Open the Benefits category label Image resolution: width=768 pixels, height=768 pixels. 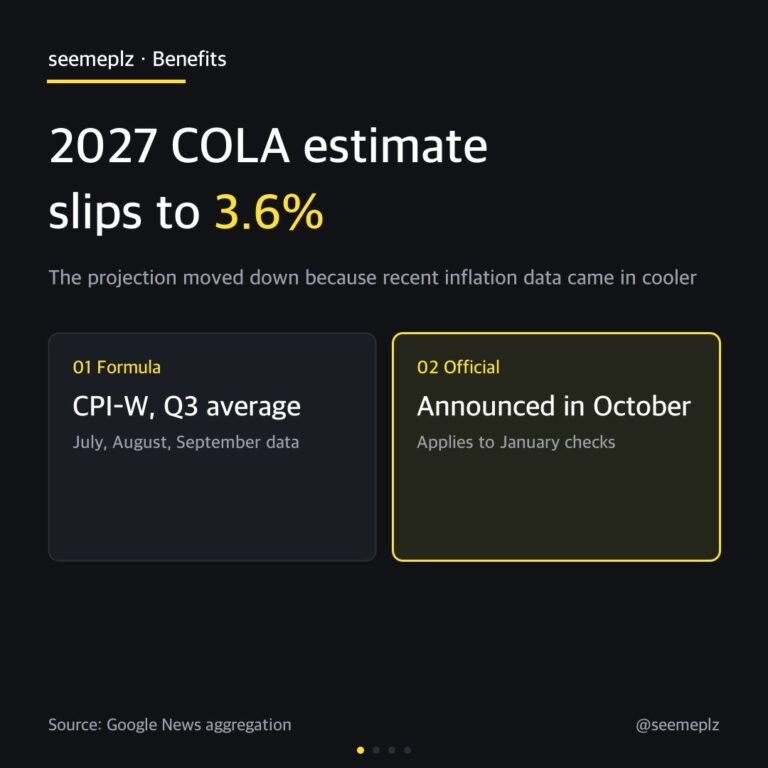pos(189,59)
